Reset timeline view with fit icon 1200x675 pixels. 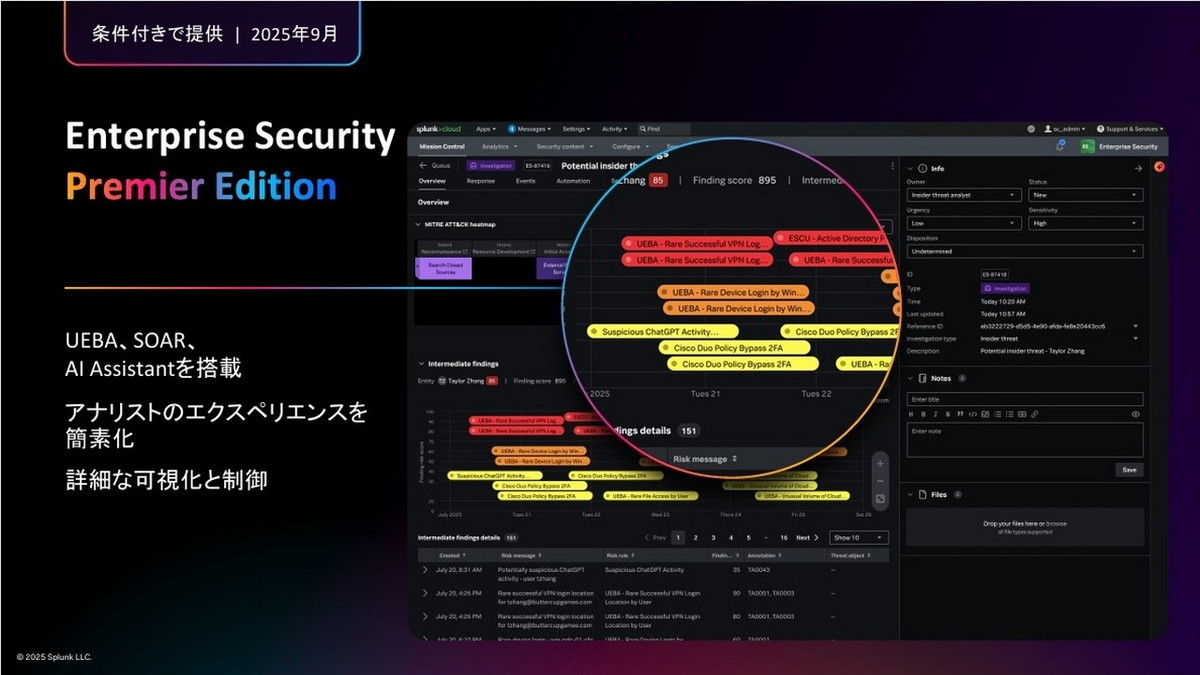[880, 498]
